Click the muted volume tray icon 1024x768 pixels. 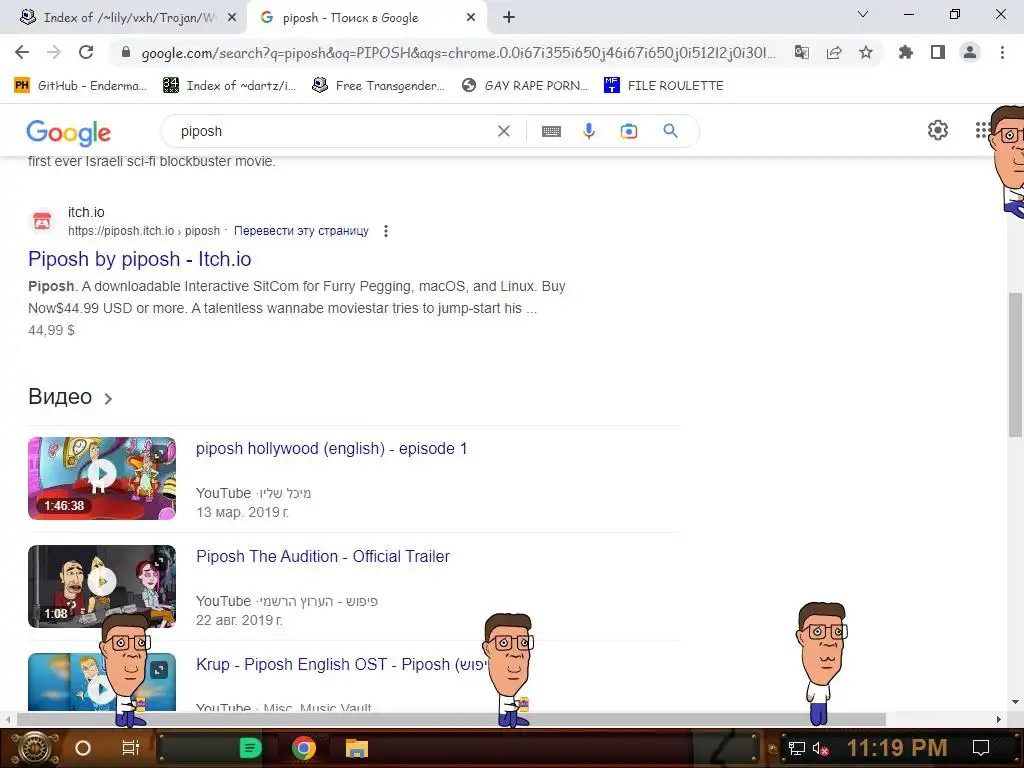tap(821, 749)
